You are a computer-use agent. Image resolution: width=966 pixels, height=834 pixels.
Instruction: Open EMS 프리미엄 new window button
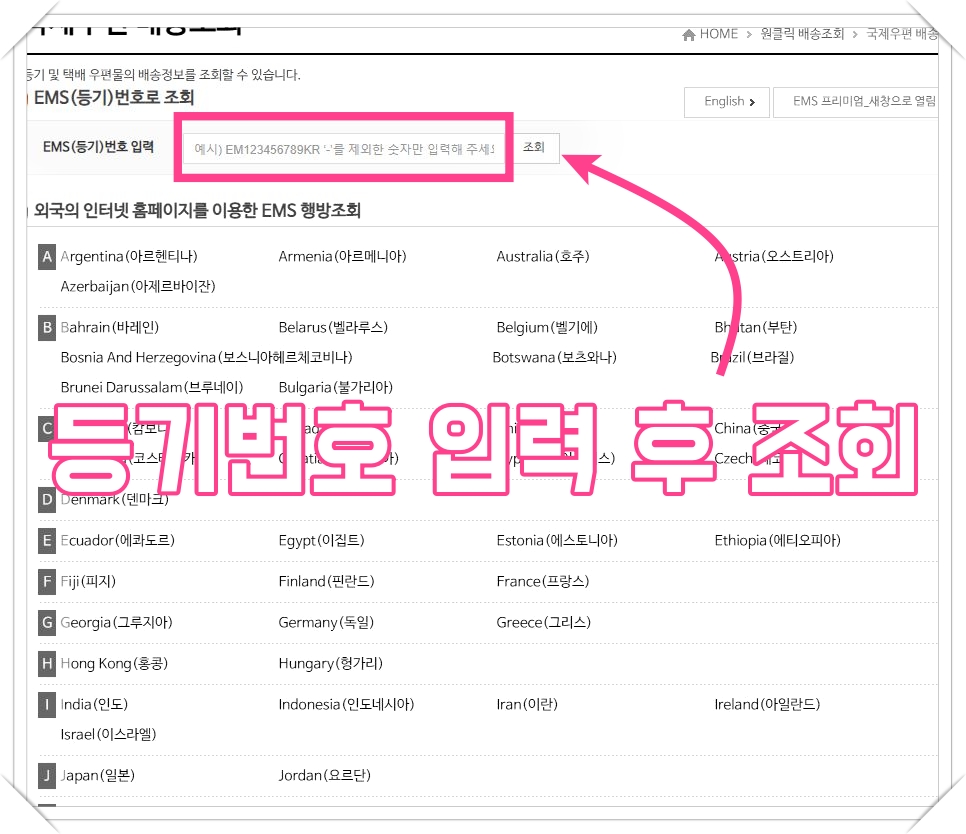point(856,102)
